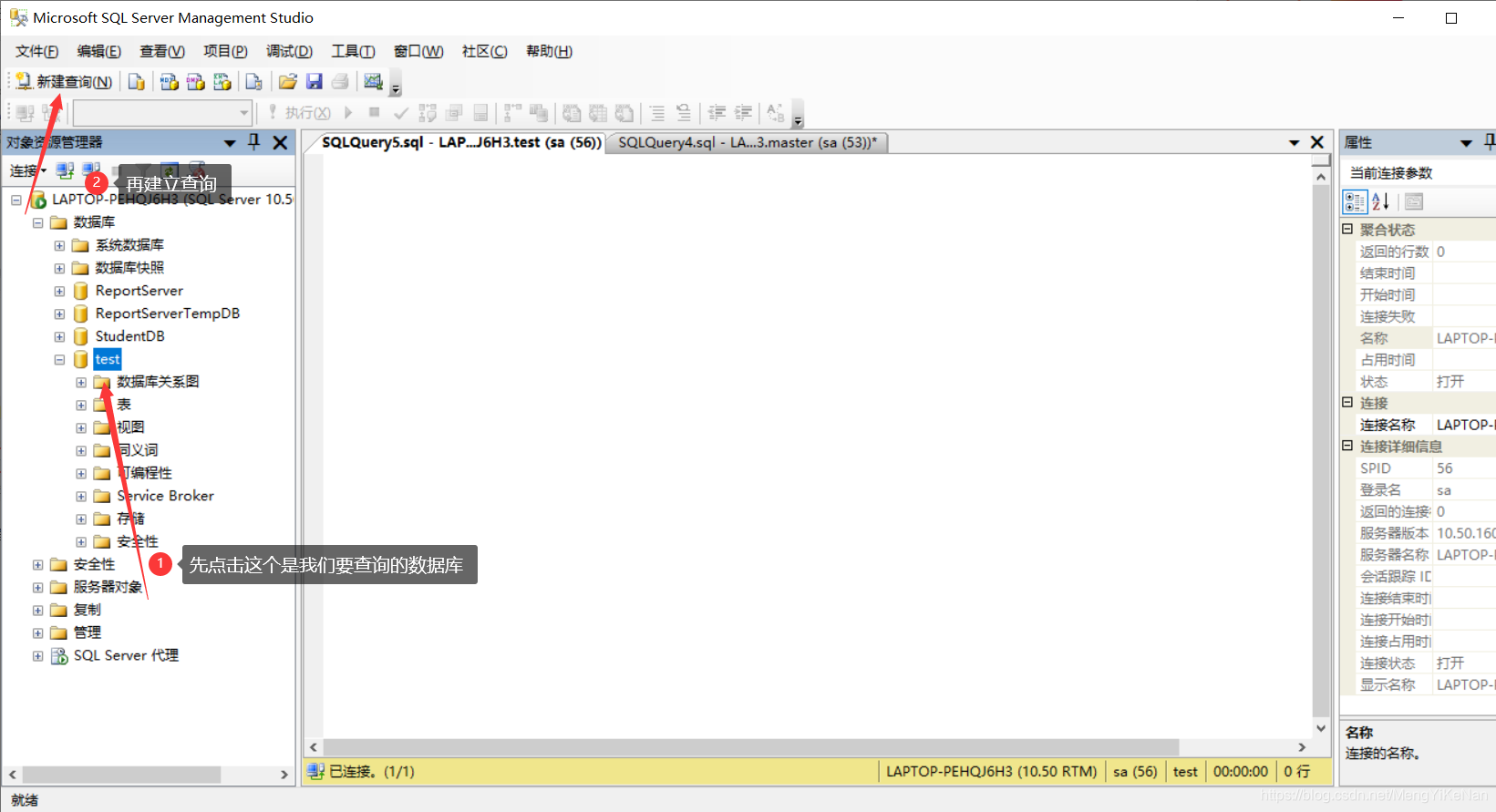The height and width of the screenshot is (812, 1496).
Task: Collapse the 连接详细信息 properties section
Action: click(x=1347, y=446)
